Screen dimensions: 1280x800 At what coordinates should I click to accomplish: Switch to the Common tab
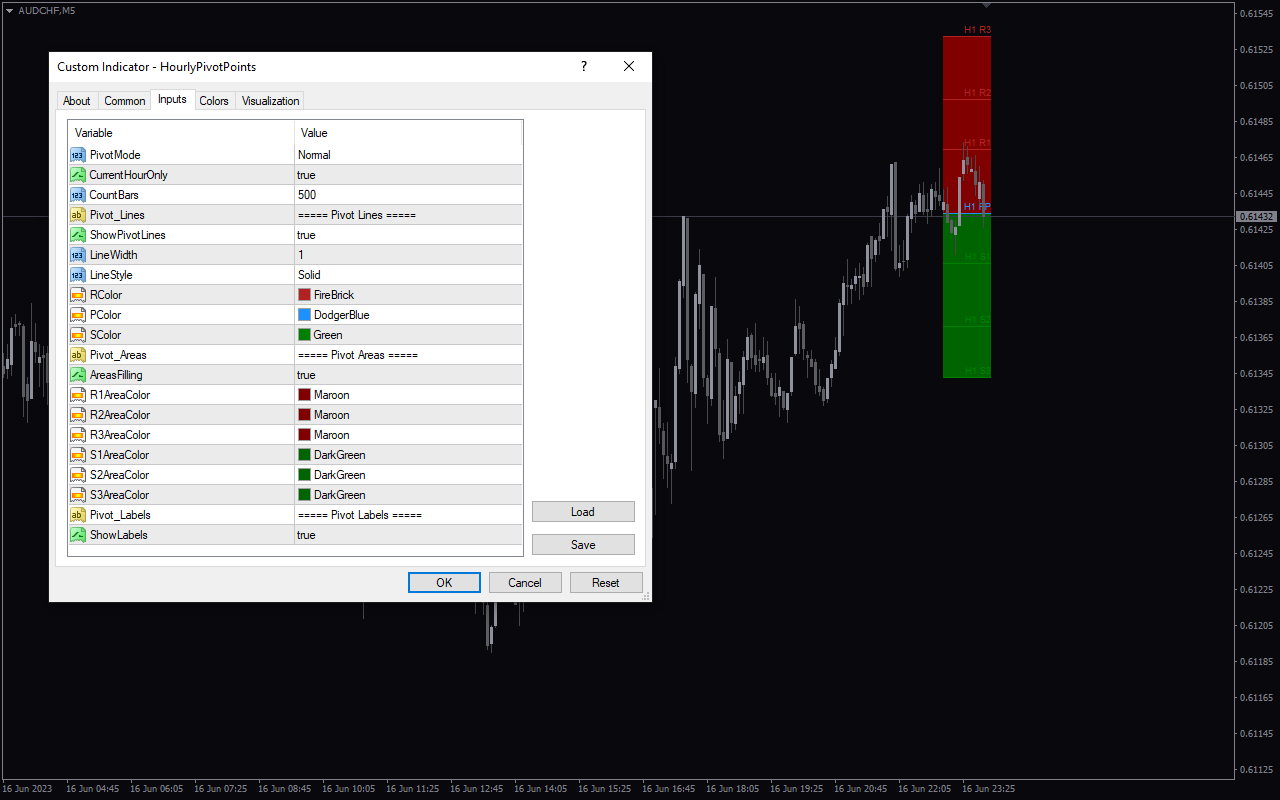[125, 101]
